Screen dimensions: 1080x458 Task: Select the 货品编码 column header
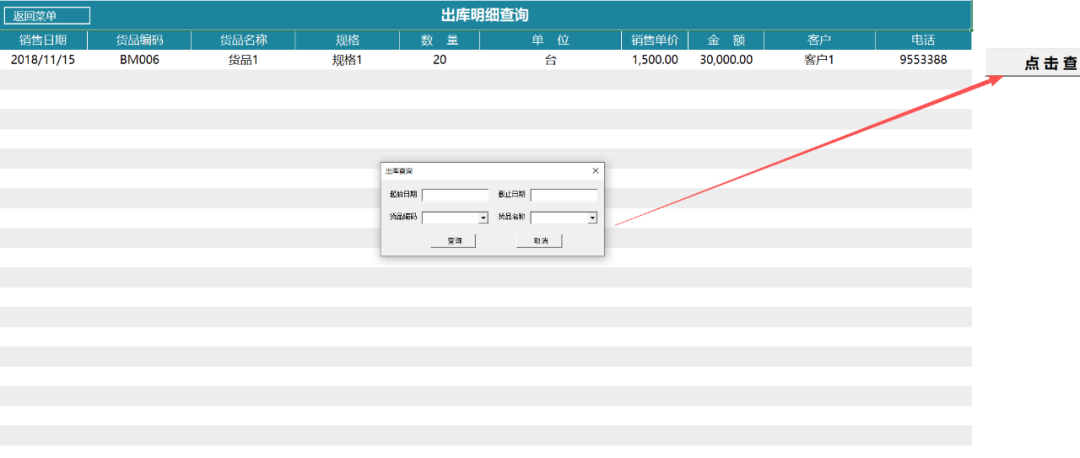139,40
